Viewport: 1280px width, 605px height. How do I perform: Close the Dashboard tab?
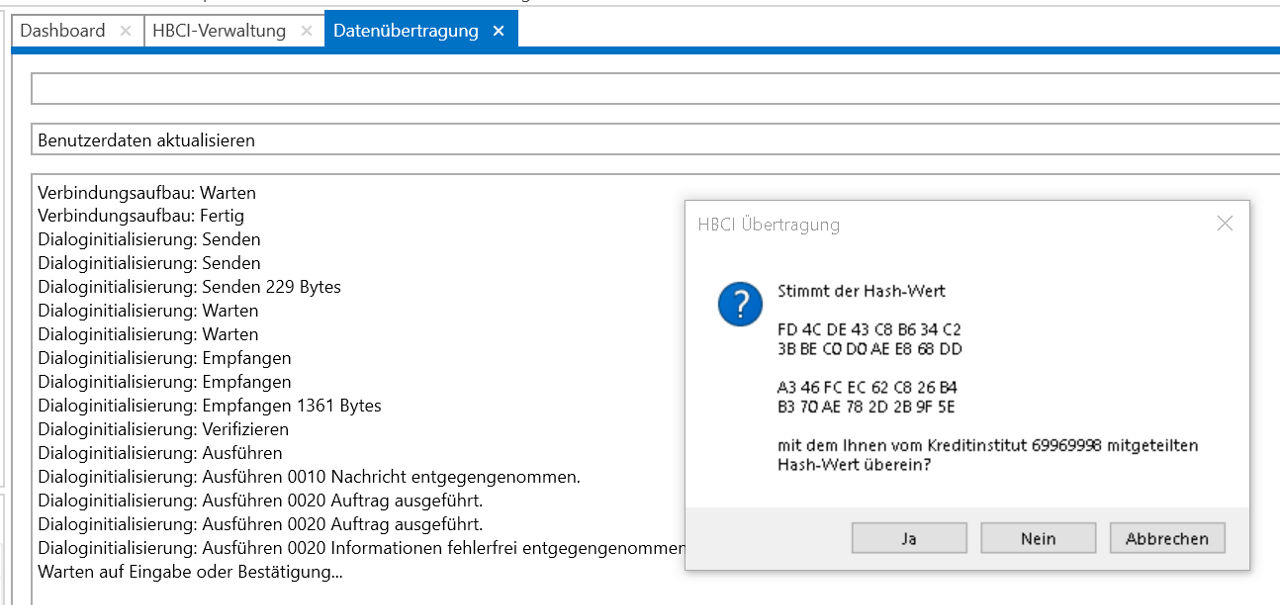pos(125,31)
